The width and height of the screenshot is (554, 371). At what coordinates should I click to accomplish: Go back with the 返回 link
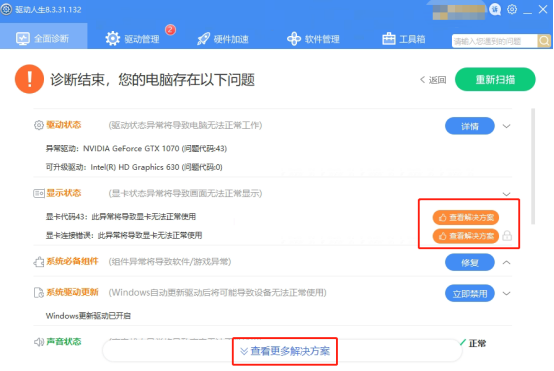point(433,80)
